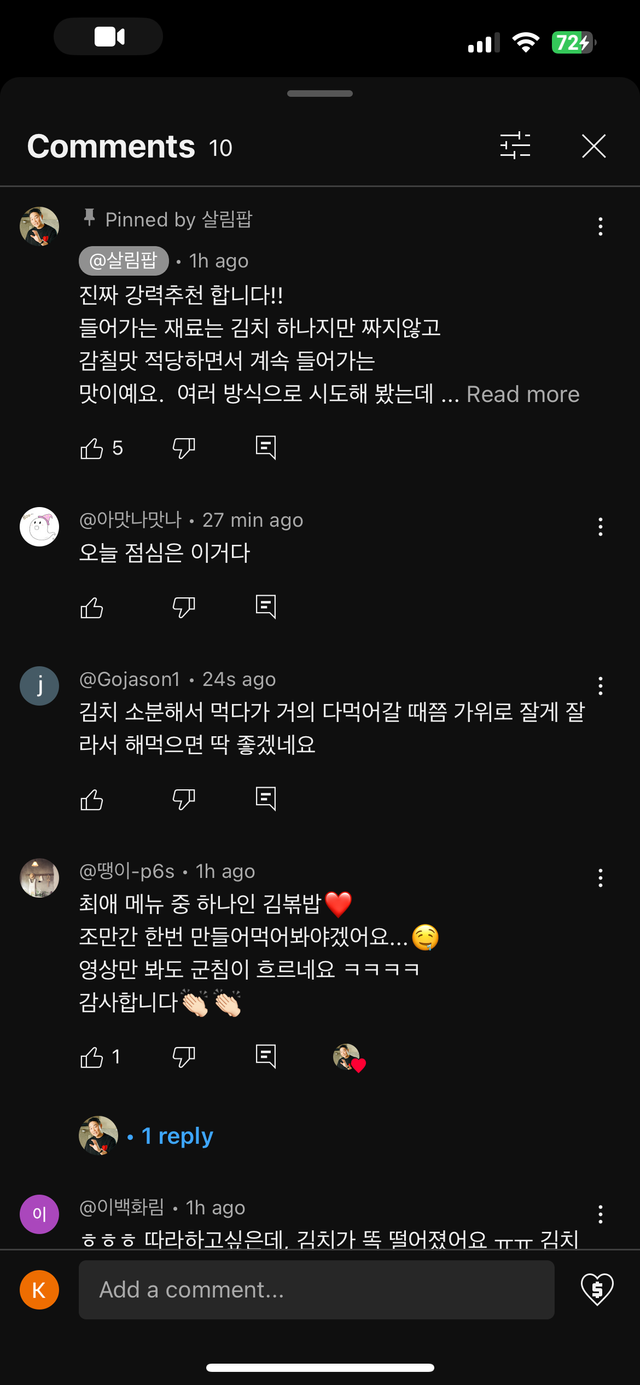The image size is (640, 1385).
Task: Like the Gojason1 comment
Action: [x=92, y=799]
